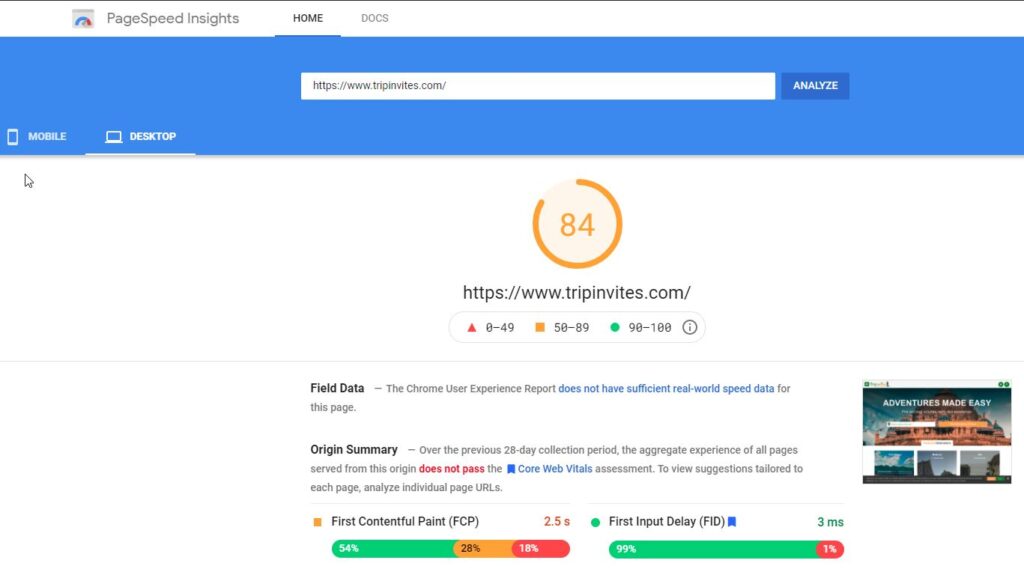The width and height of the screenshot is (1024, 569).
Task: Click the 'First Input Delay (FID)' label
Action: tap(667, 521)
